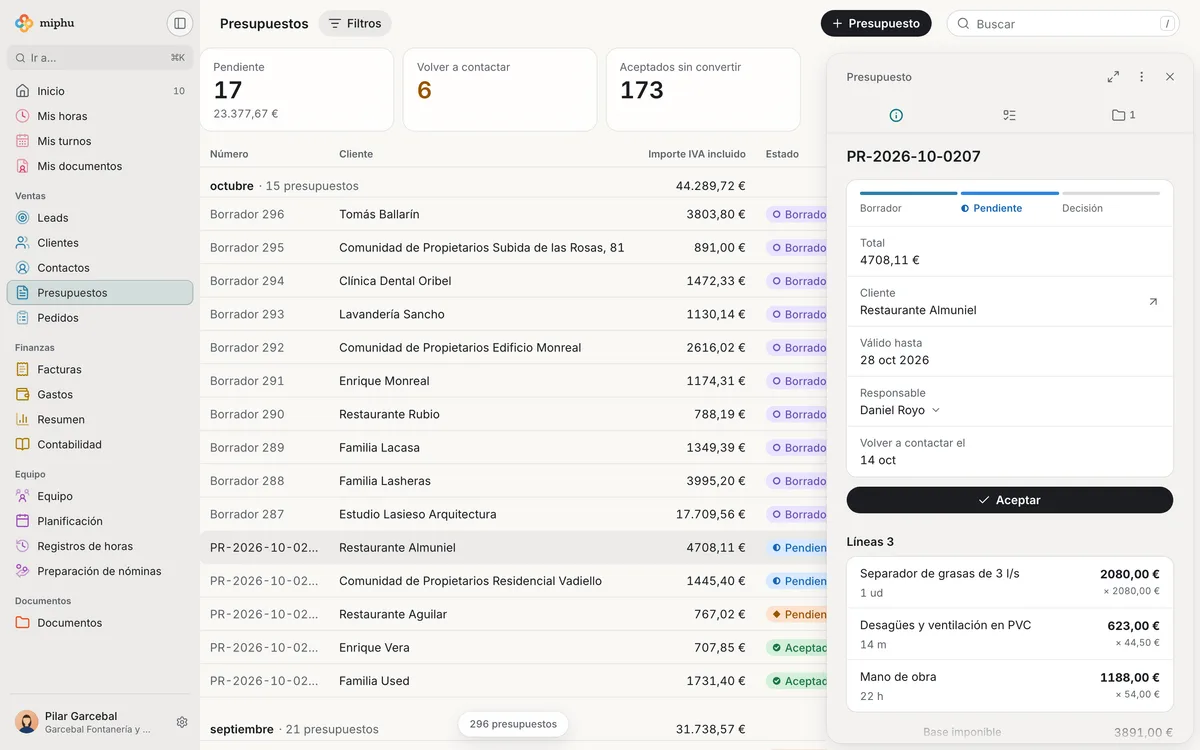Open row Restaurante Rubio
Viewport: 1200px width, 750px height.
point(513,414)
